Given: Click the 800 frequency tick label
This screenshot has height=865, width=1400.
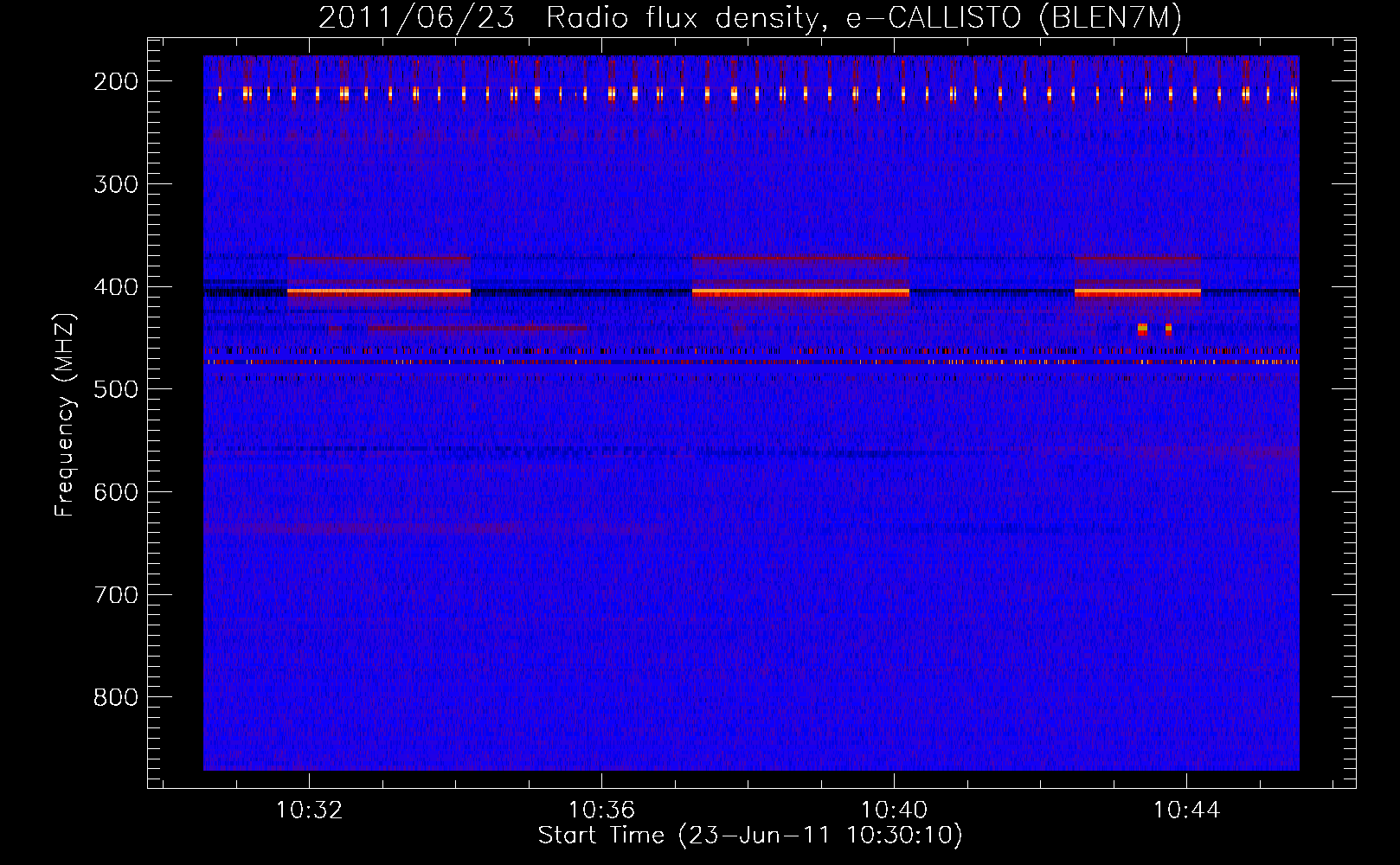Looking at the screenshot, I should 116,697.
